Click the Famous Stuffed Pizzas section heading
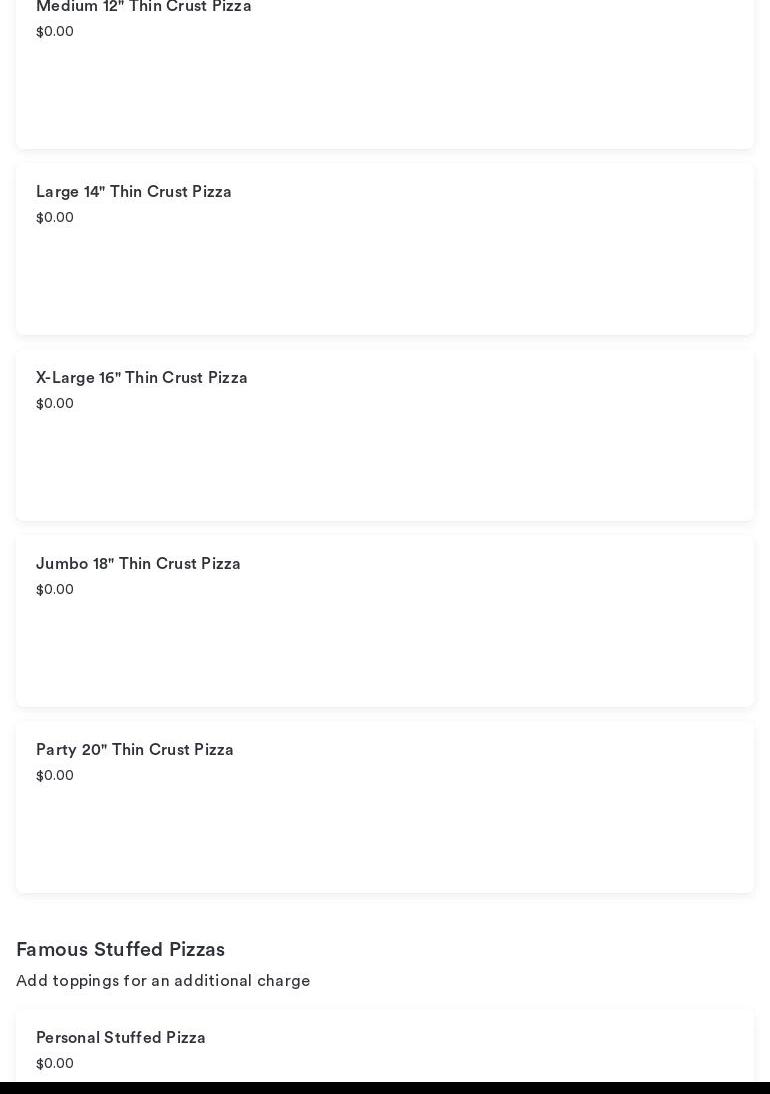Image resolution: width=770 pixels, height=1094 pixels. pyautogui.click(x=120, y=950)
